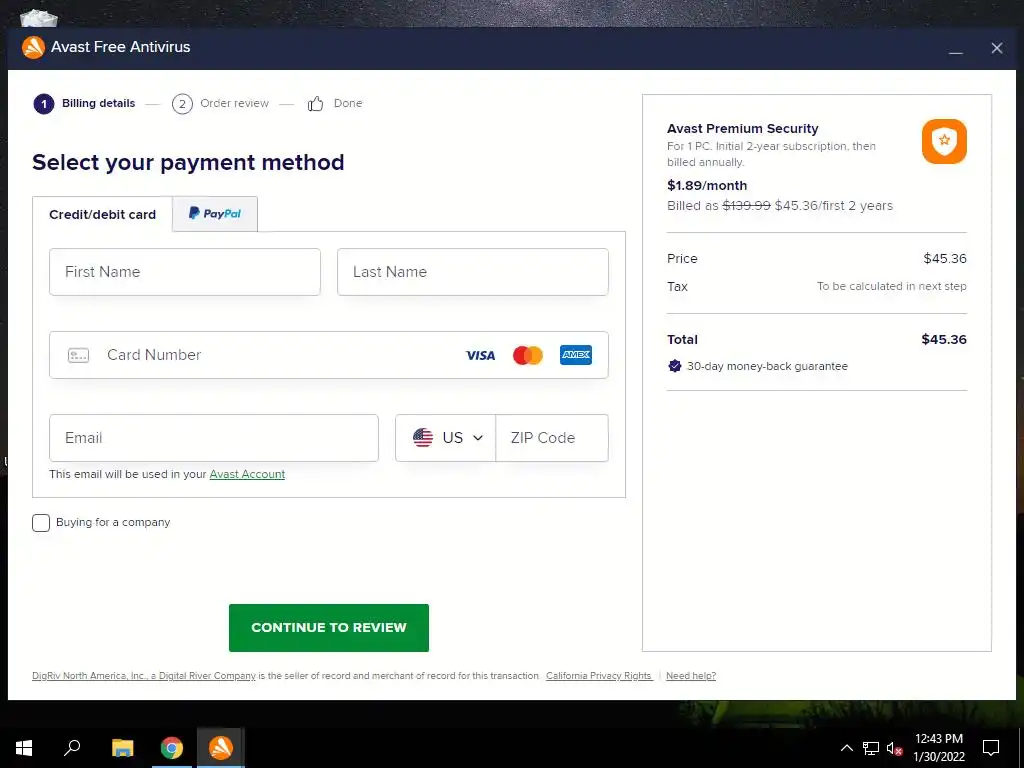Image resolution: width=1024 pixels, height=768 pixels.
Task: Click 'Select your payment method' heading
Action: click(x=188, y=162)
